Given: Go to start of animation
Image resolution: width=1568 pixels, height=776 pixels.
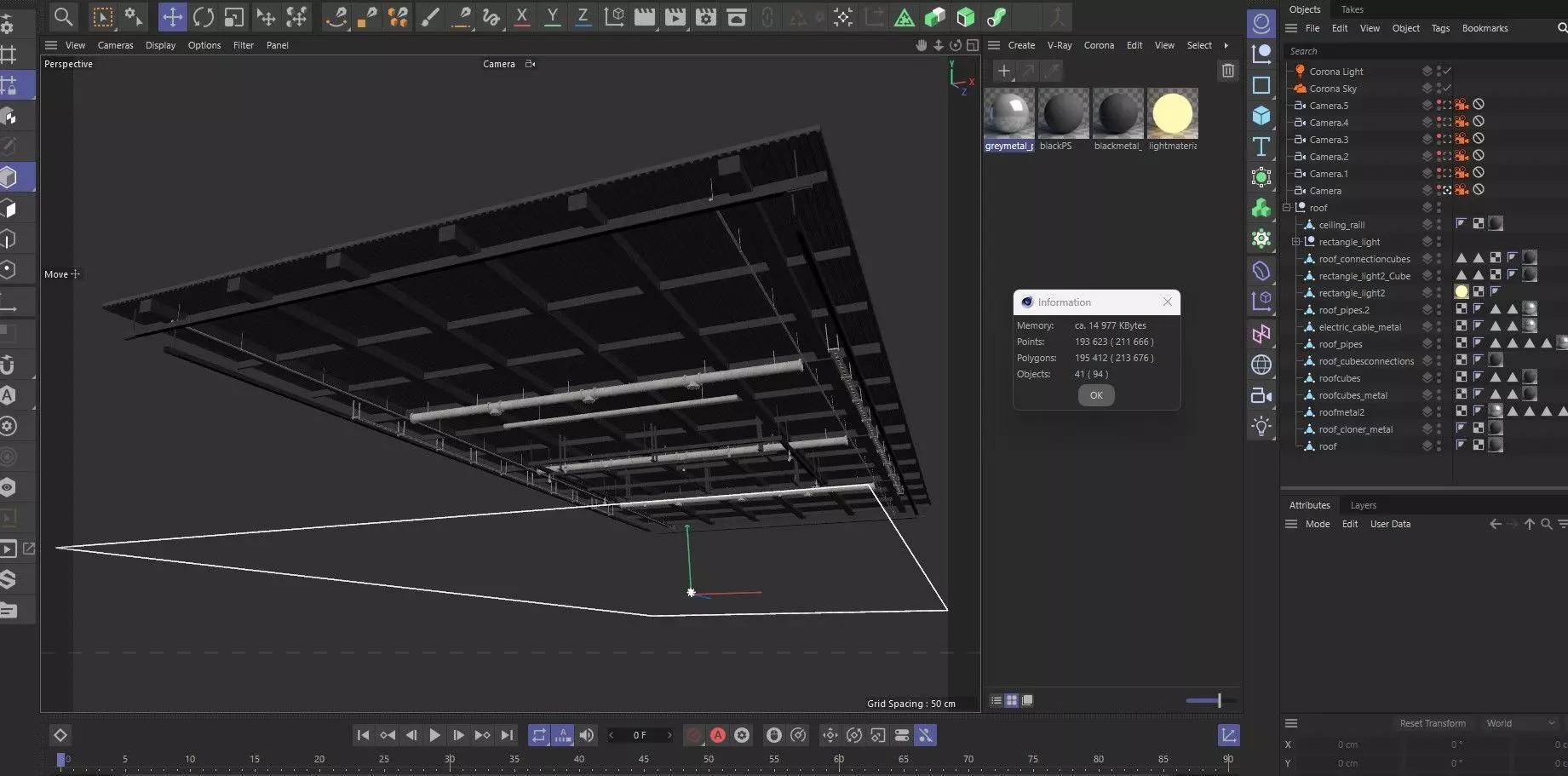Looking at the screenshot, I should [363, 735].
